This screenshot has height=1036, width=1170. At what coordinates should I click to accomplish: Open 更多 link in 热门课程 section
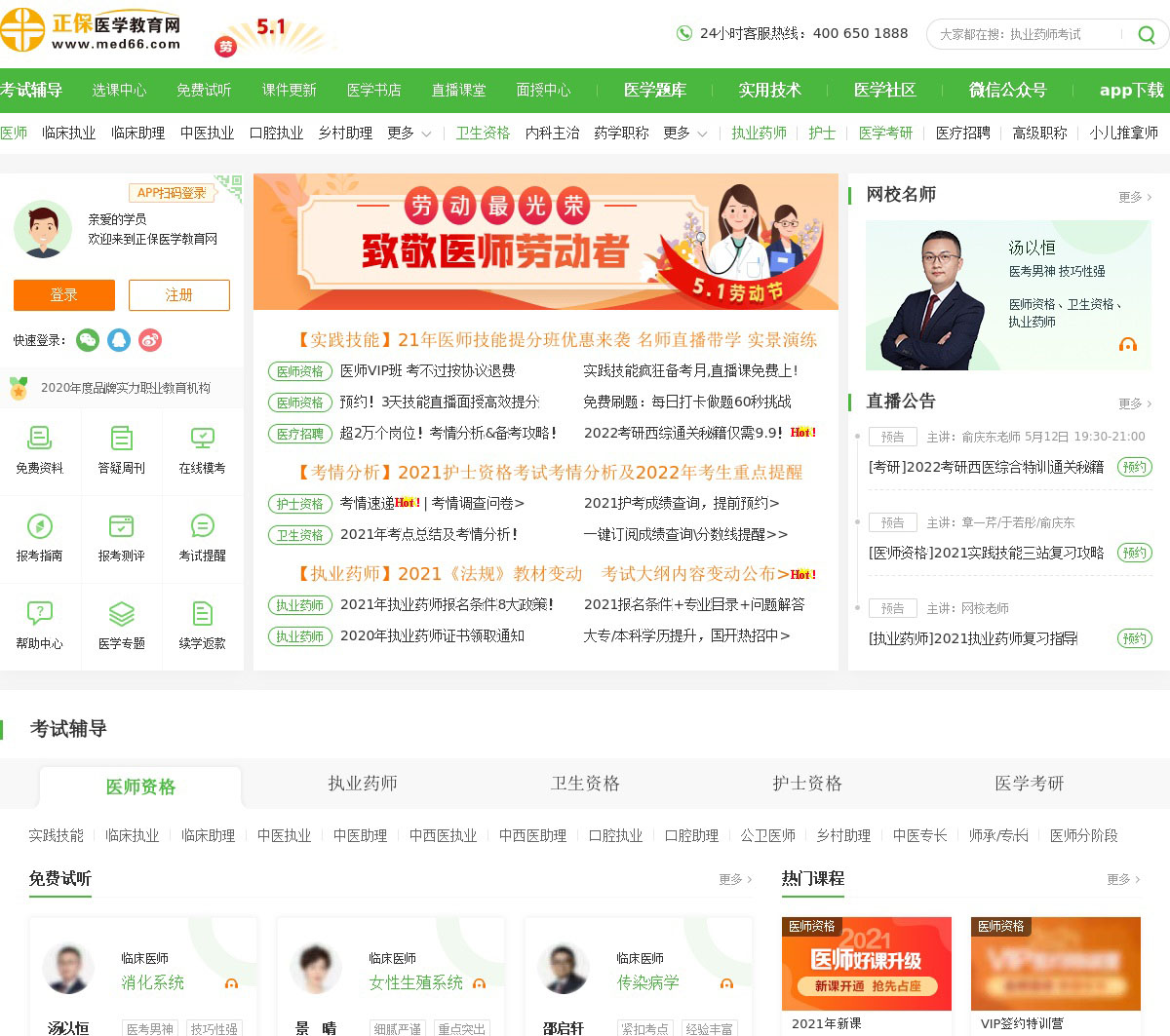pyautogui.click(x=1123, y=879)
